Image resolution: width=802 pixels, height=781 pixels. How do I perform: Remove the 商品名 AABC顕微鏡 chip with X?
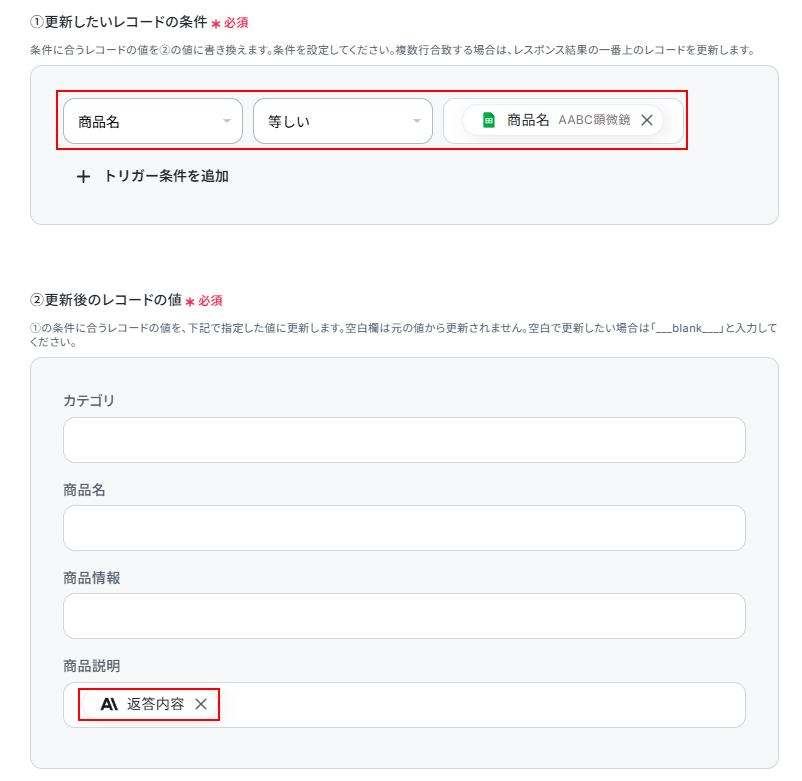pyautogui.click(x=647, y=120)
